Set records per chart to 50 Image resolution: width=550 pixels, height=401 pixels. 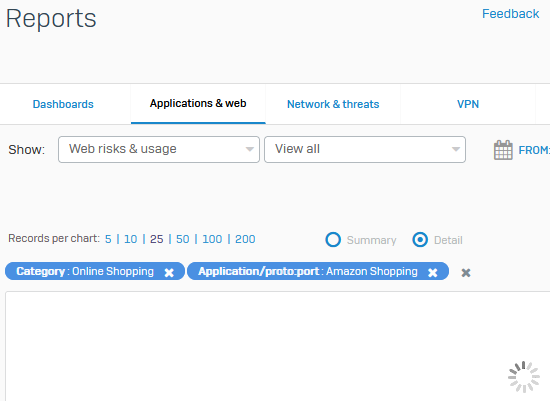click(x=182, y=239)
